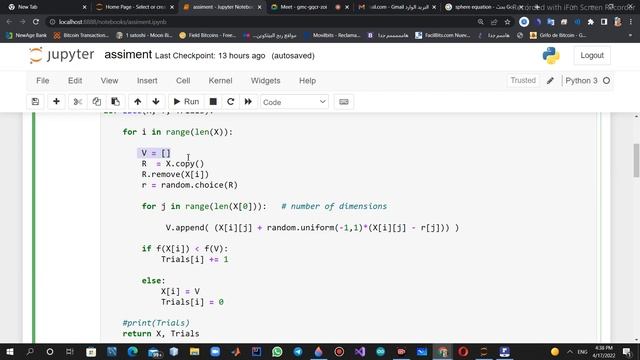
Task: Cut selected cells with scissors icon
Action: (78, 102)
